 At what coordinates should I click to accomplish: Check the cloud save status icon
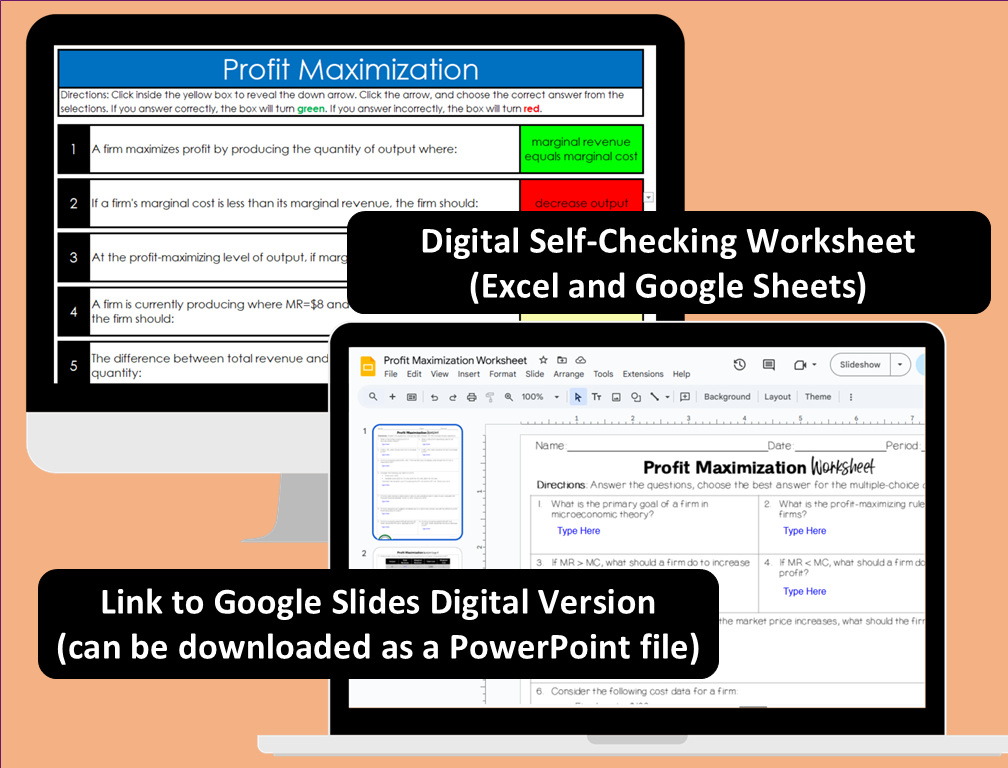click(580, 360)
